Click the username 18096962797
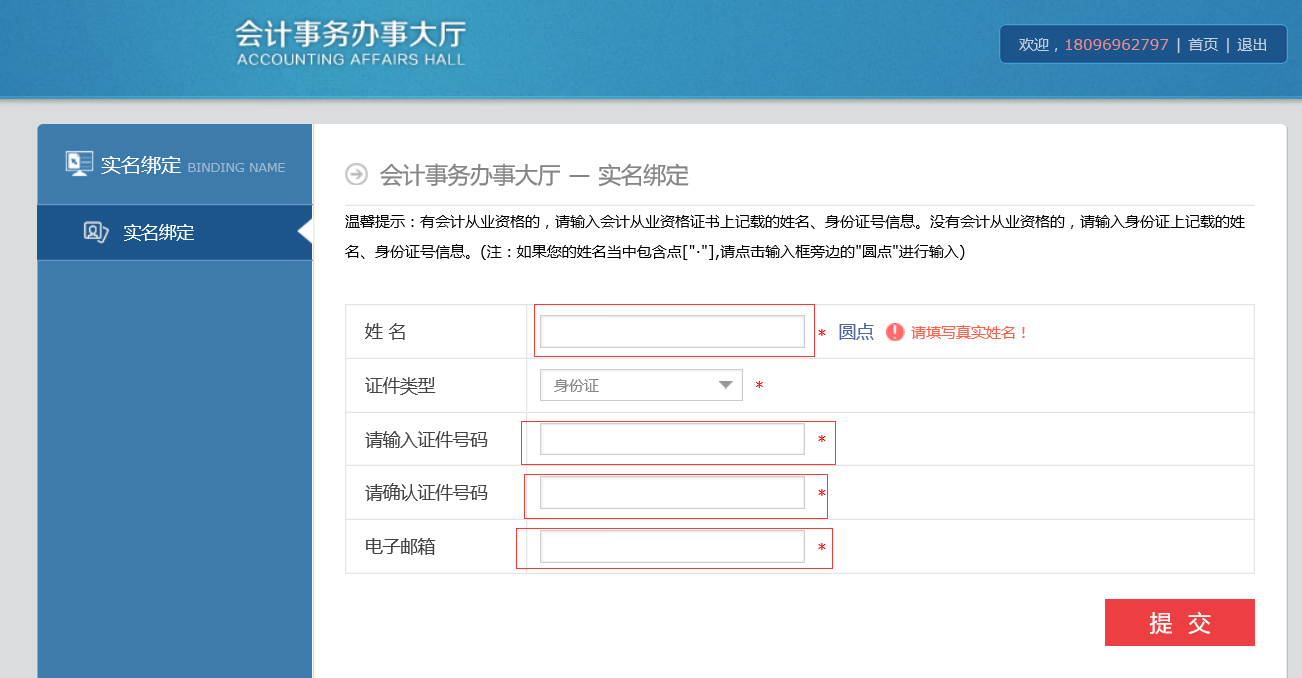The width and height of the screenshot is (1302, 678). point(1116,44)
